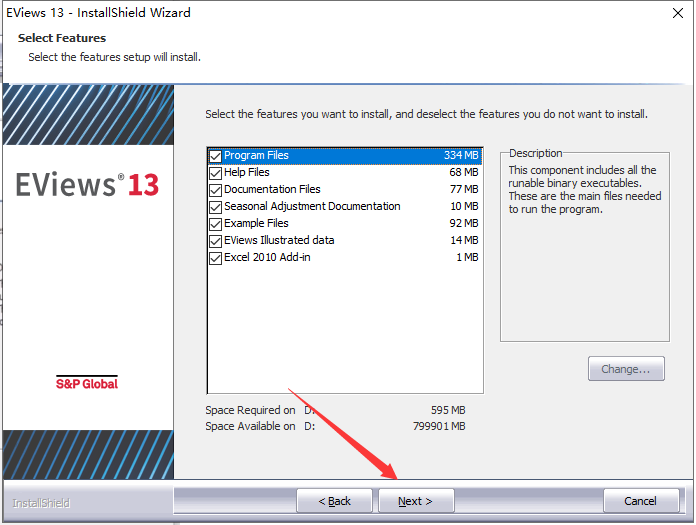Toggle the Documentation Files checkbox
This screenshot has height=525, width=696.
pyautogui.click(x=215, y=190)
